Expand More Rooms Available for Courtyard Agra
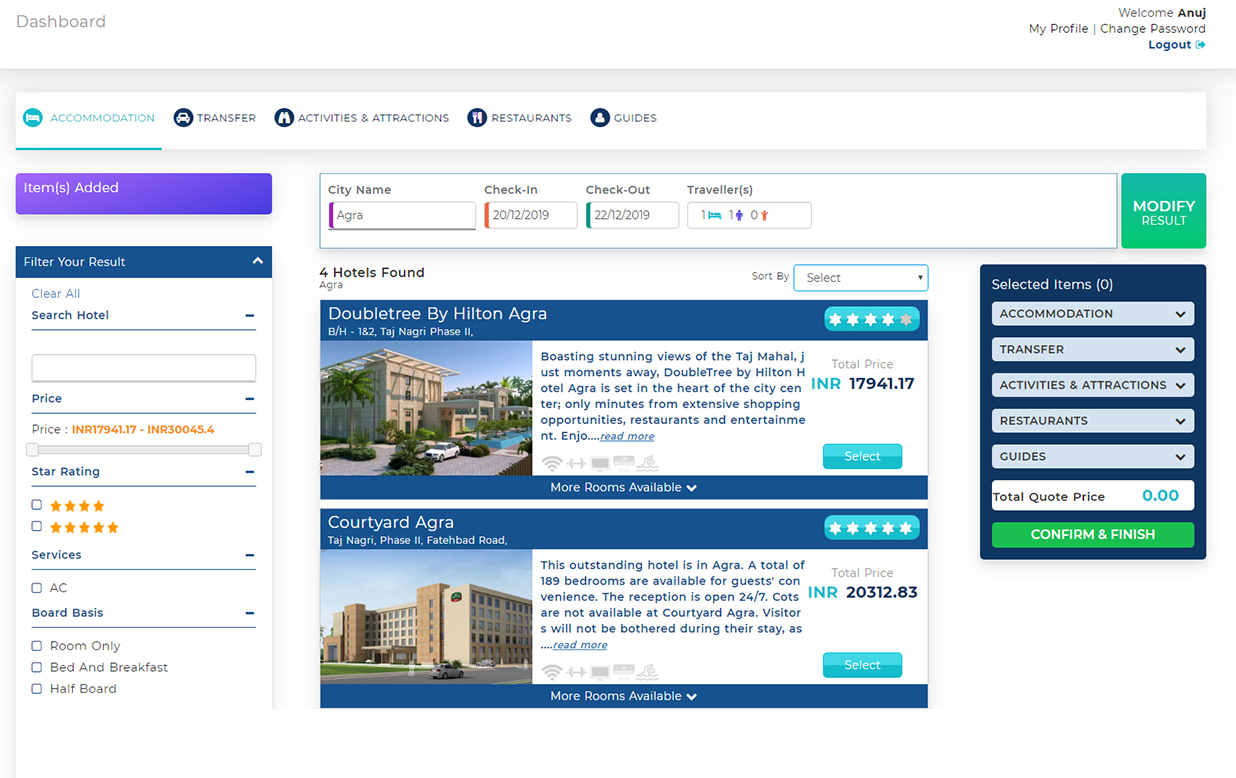Viewport: 1236px width, 778px height. (624, 696)
